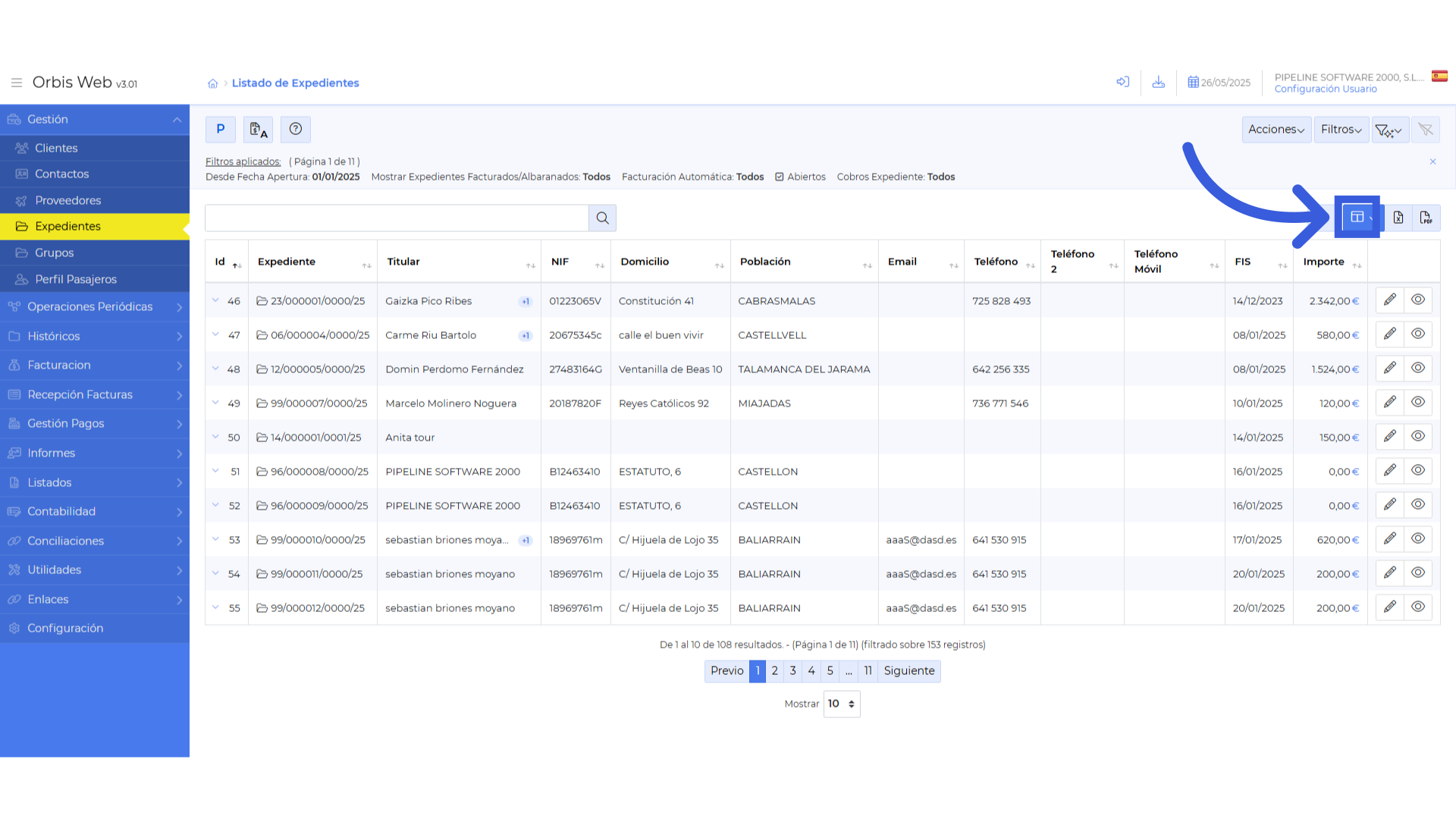View expediente 96/000008/0000/25 eye icon
The image size is (1456, 819).
pyautogui.click(x=1418, y=471)
